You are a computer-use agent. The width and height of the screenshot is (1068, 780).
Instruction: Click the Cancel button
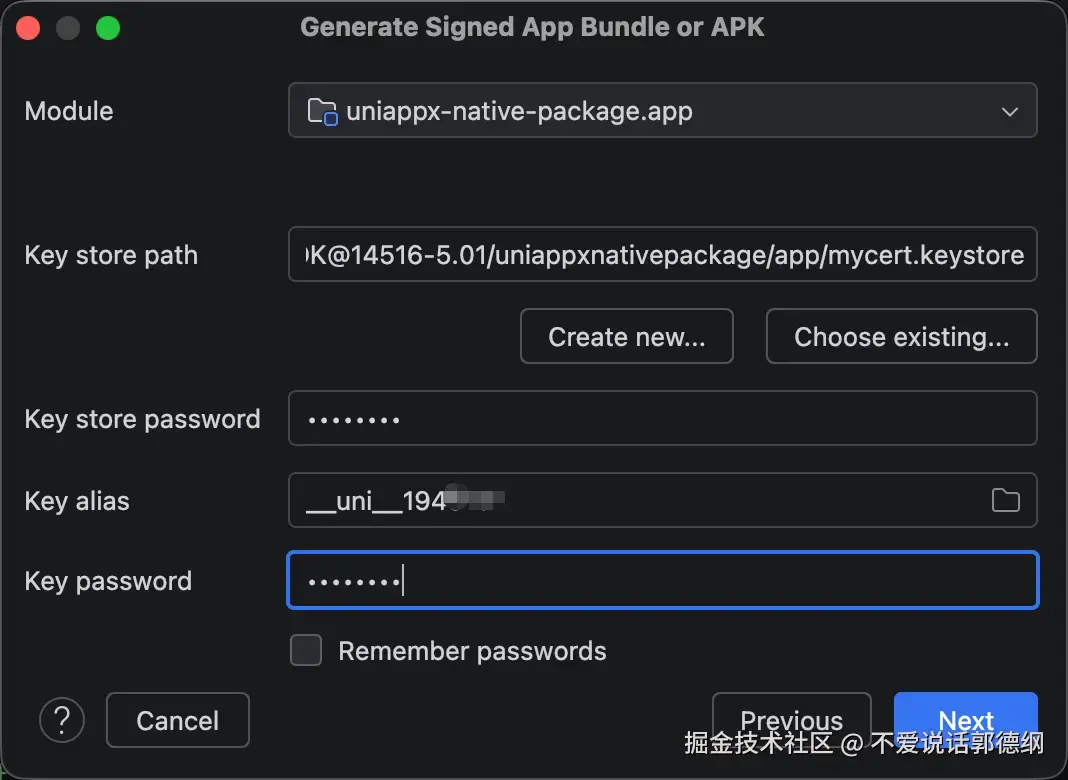coord(177,720)
